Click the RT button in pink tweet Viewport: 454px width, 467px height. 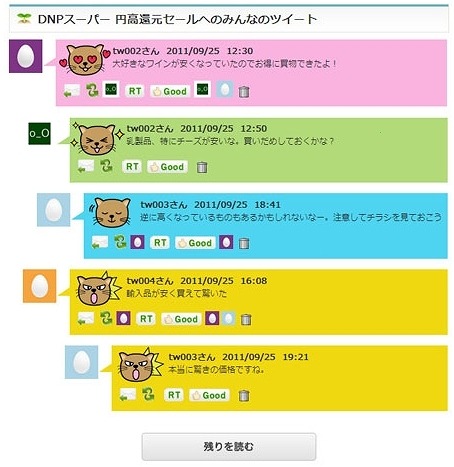[x=135, y=91]
